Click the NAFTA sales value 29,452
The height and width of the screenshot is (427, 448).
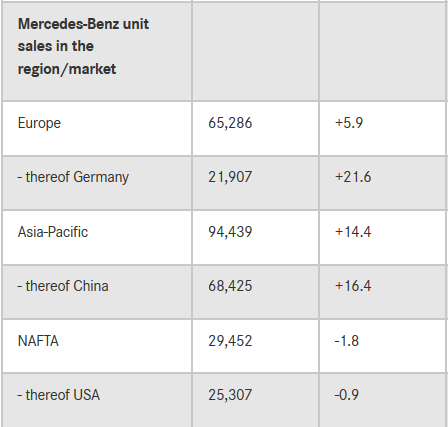point(230,341)
